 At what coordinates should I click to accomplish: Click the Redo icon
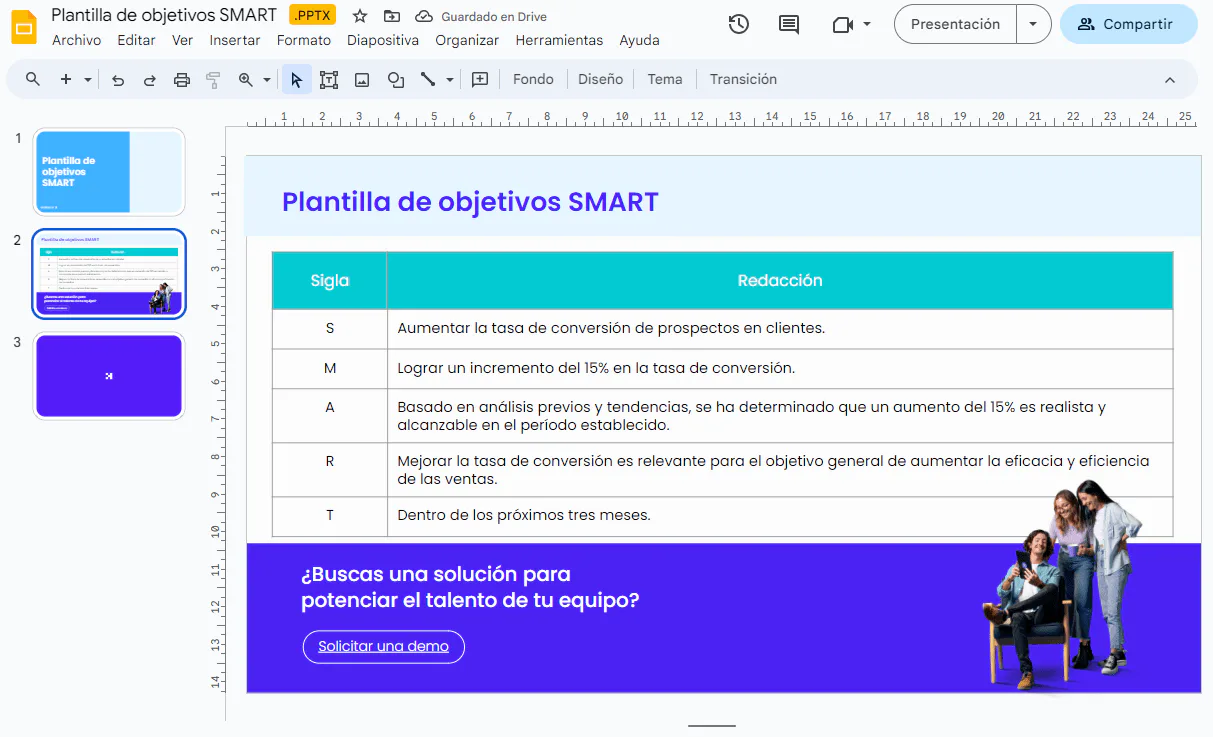point(148,79)
